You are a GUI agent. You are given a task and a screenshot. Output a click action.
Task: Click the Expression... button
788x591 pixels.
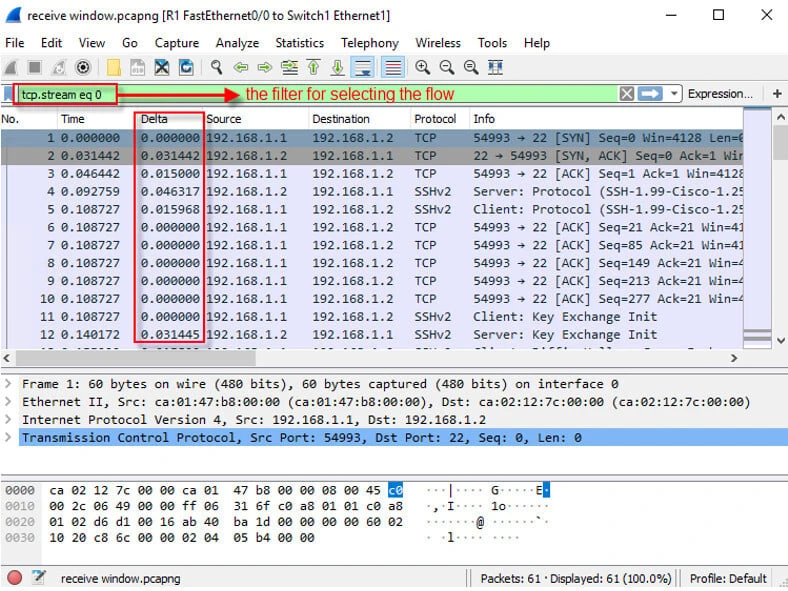click(720, 94)
